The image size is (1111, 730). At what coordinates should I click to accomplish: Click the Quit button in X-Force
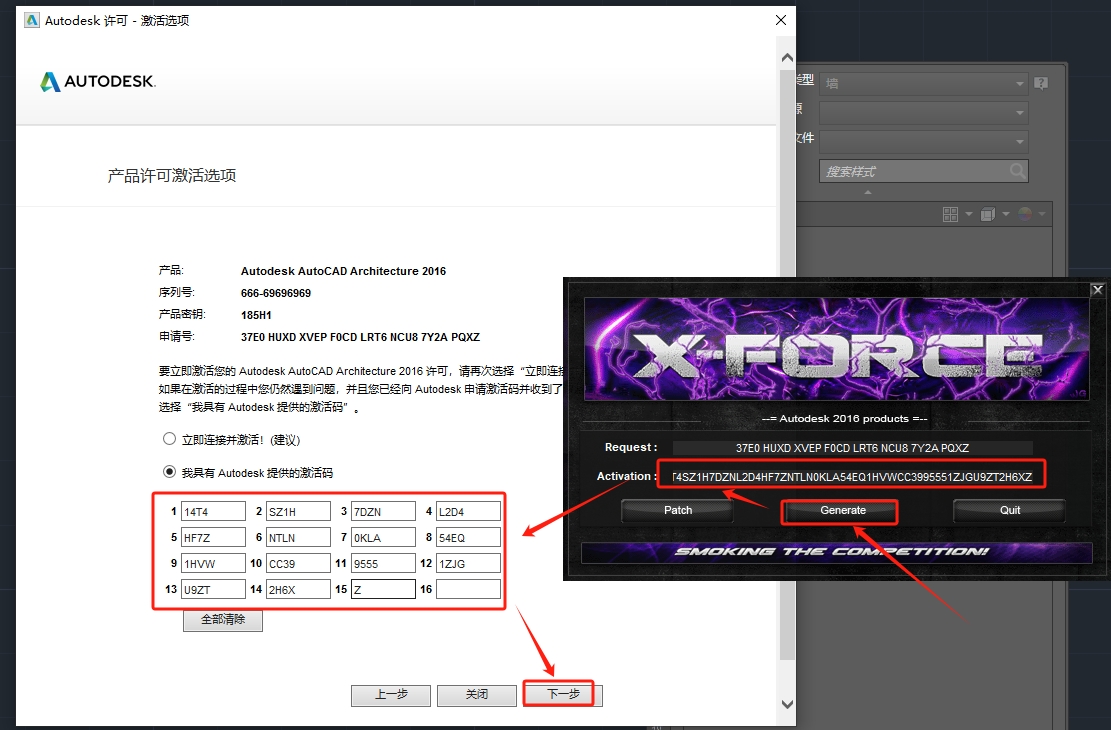pos(1010,510)
